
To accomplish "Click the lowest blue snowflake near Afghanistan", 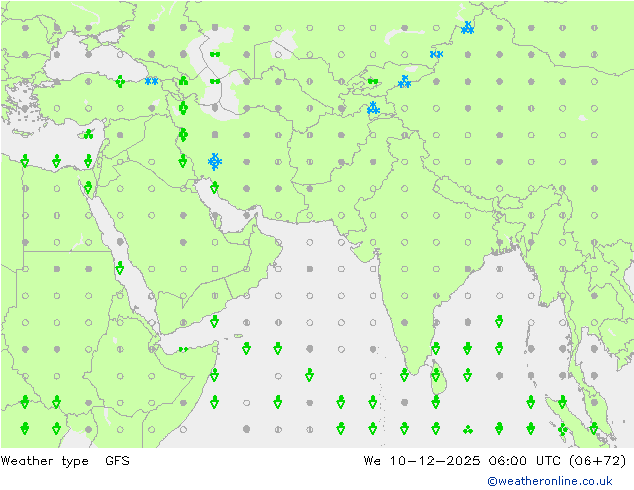I will point(372,108).
